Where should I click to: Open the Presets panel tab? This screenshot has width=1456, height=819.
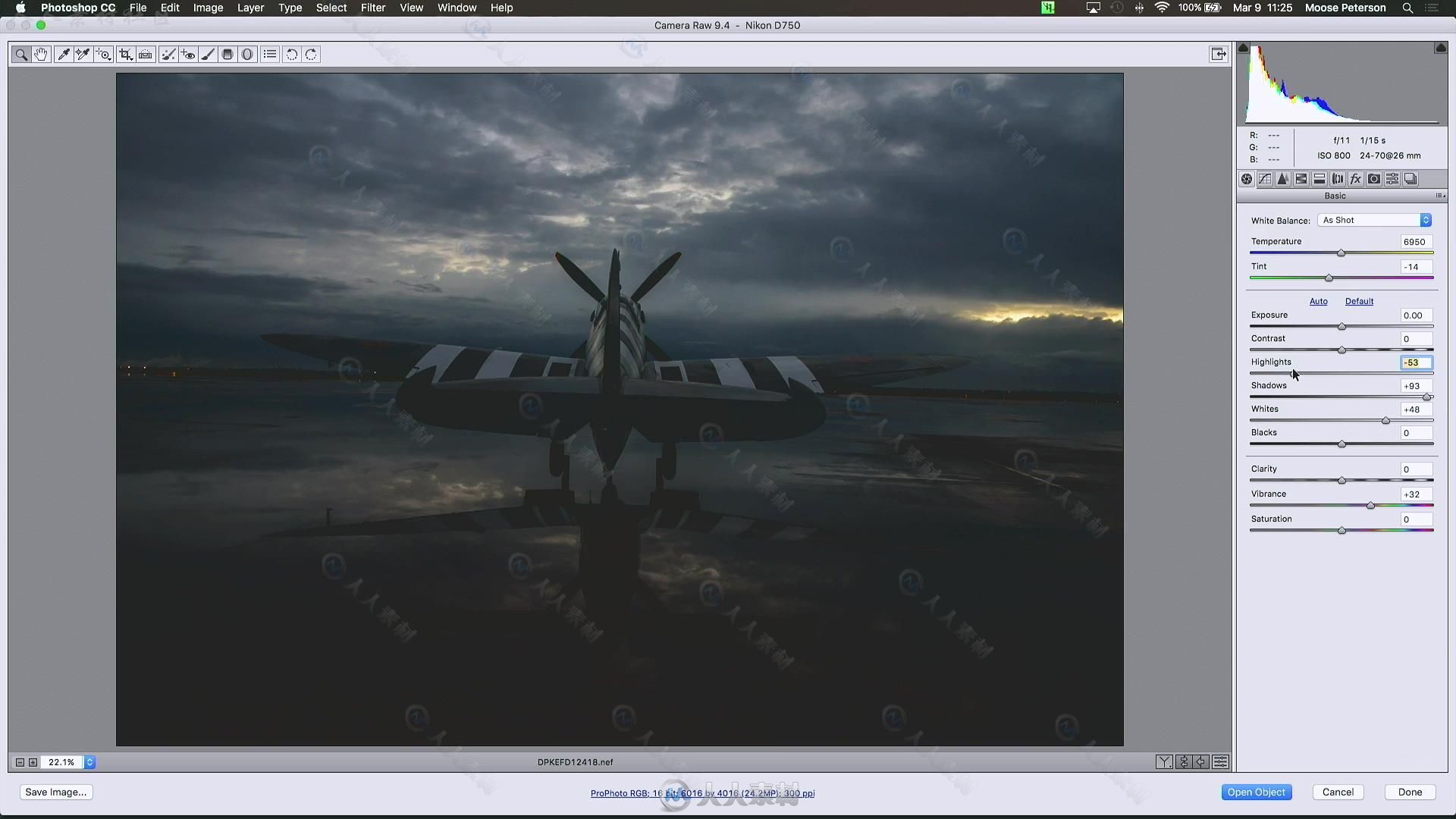(1392, 179)
